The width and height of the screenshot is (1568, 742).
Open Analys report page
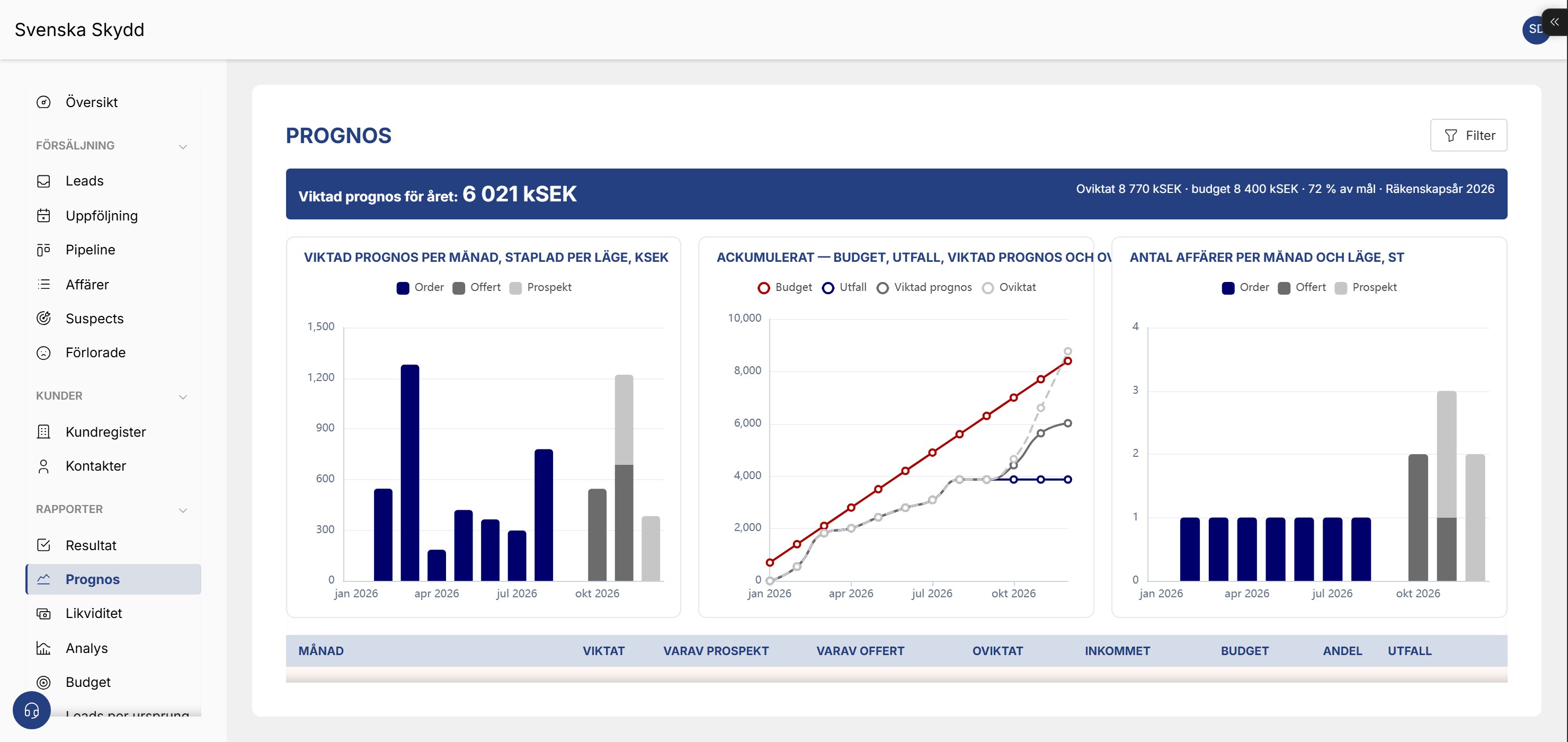coord(113,648)
